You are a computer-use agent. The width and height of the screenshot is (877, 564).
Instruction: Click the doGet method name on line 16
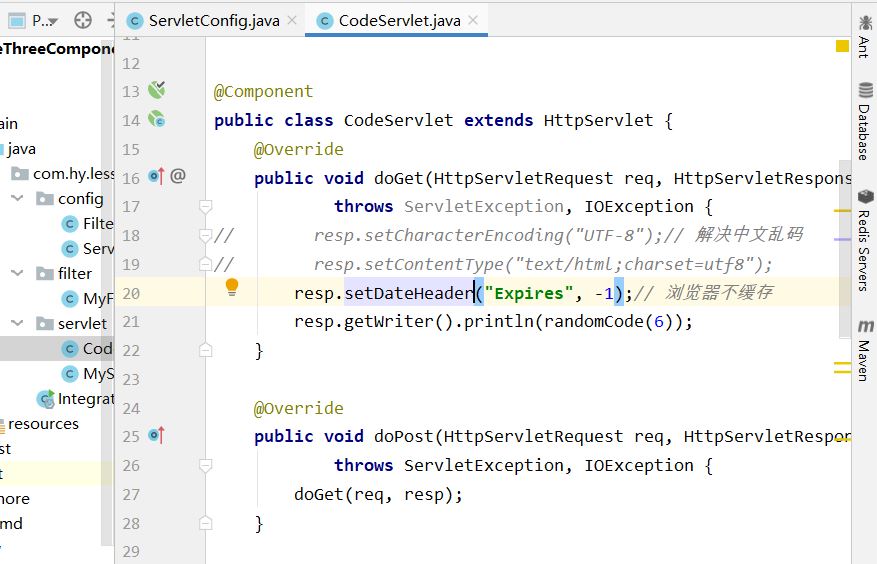pyautogui.click(x=398, y=178)
